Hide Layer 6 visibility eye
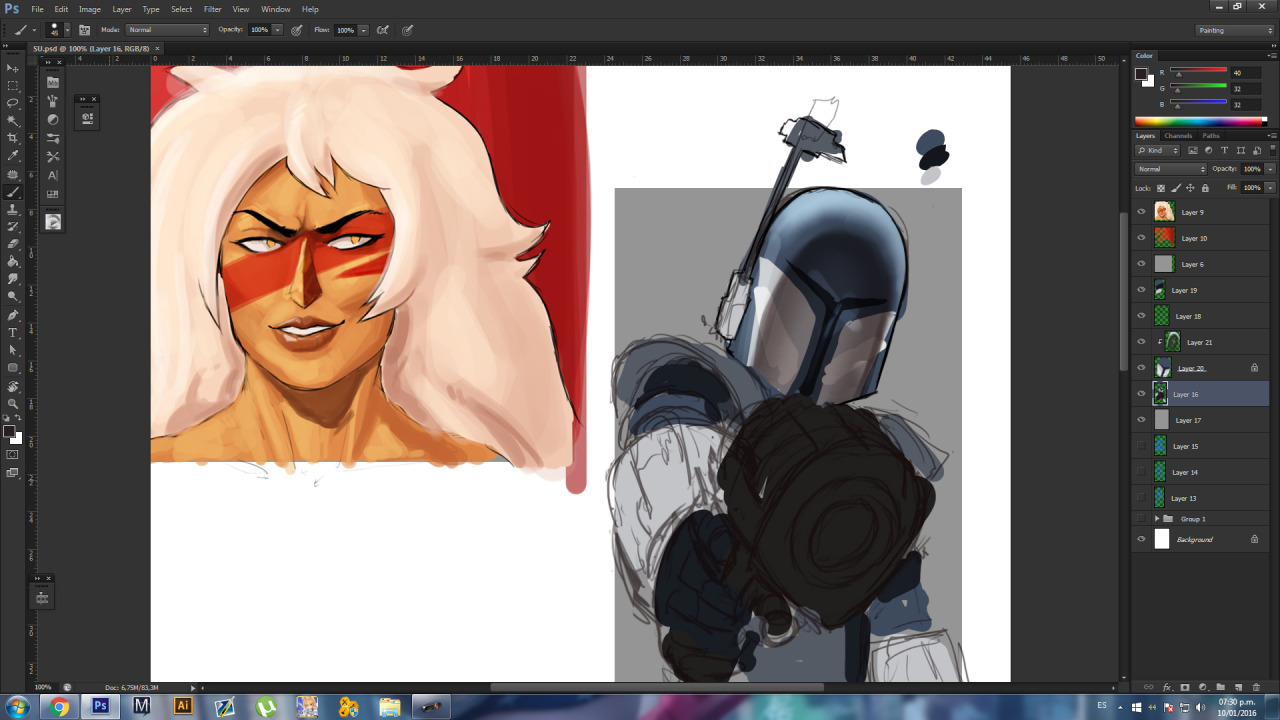The width and height of the screenshot is (1280, 720). click(x=1142, y=264)
